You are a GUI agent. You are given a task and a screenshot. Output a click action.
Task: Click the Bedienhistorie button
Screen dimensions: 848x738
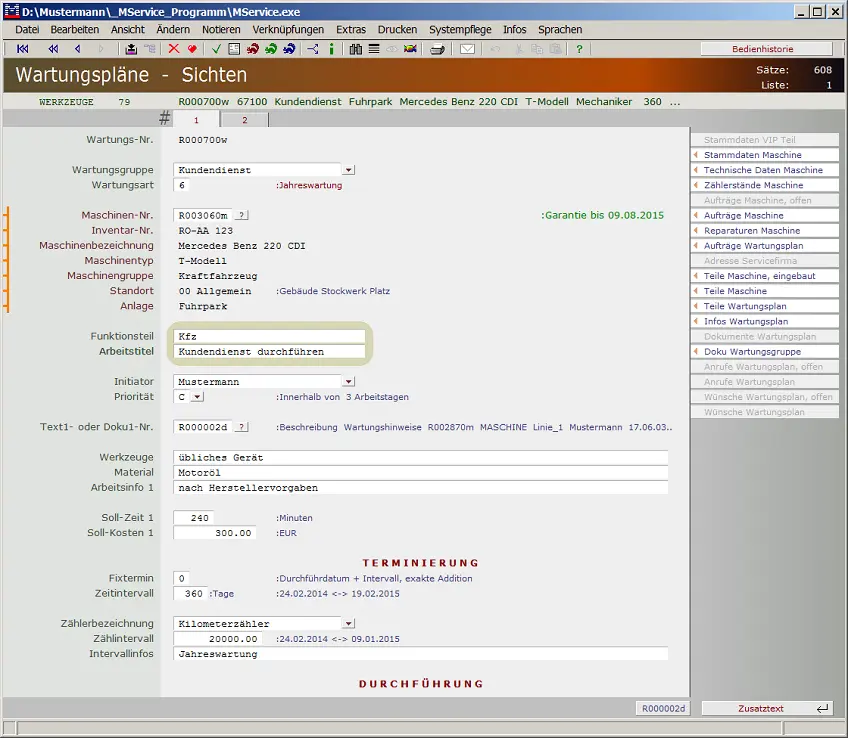pos(766,49)
